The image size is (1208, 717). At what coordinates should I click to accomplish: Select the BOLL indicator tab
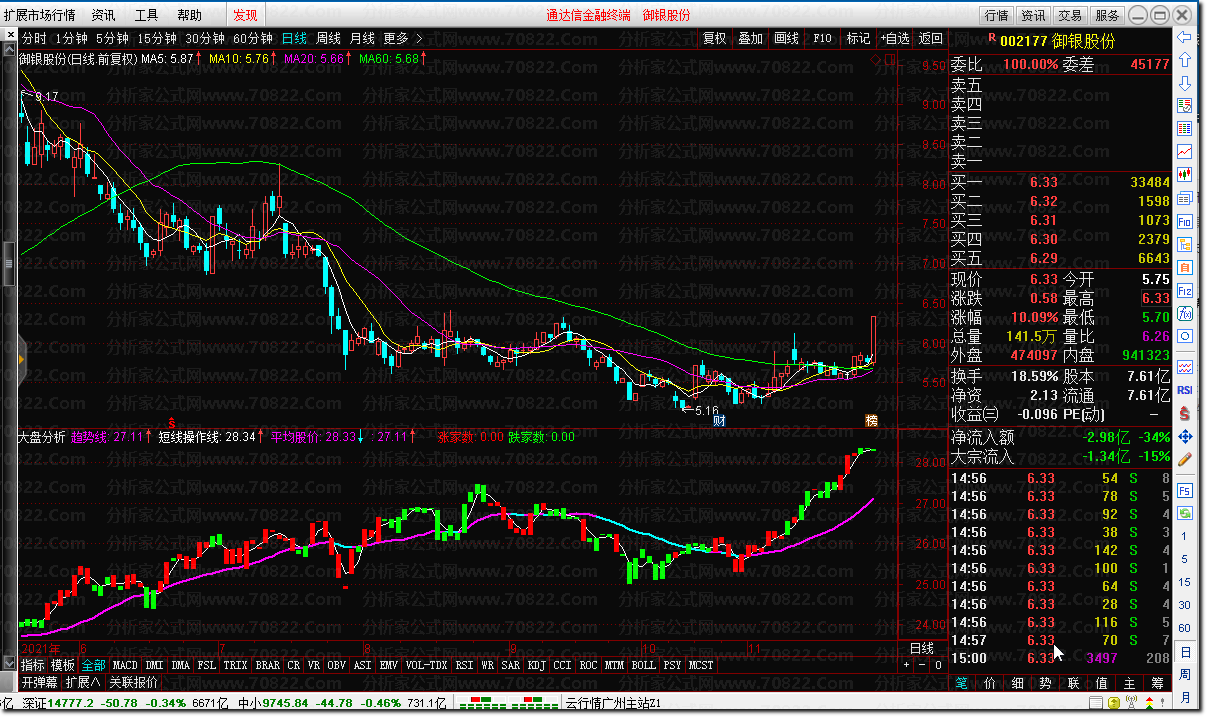(643, 665)
